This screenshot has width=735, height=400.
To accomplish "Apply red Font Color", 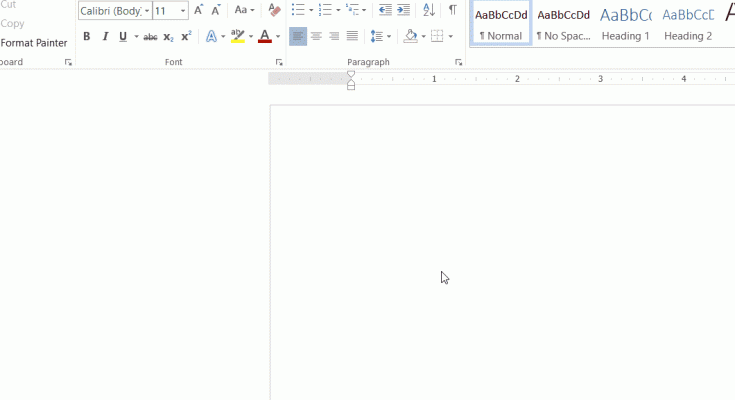I will click(265, 37).
